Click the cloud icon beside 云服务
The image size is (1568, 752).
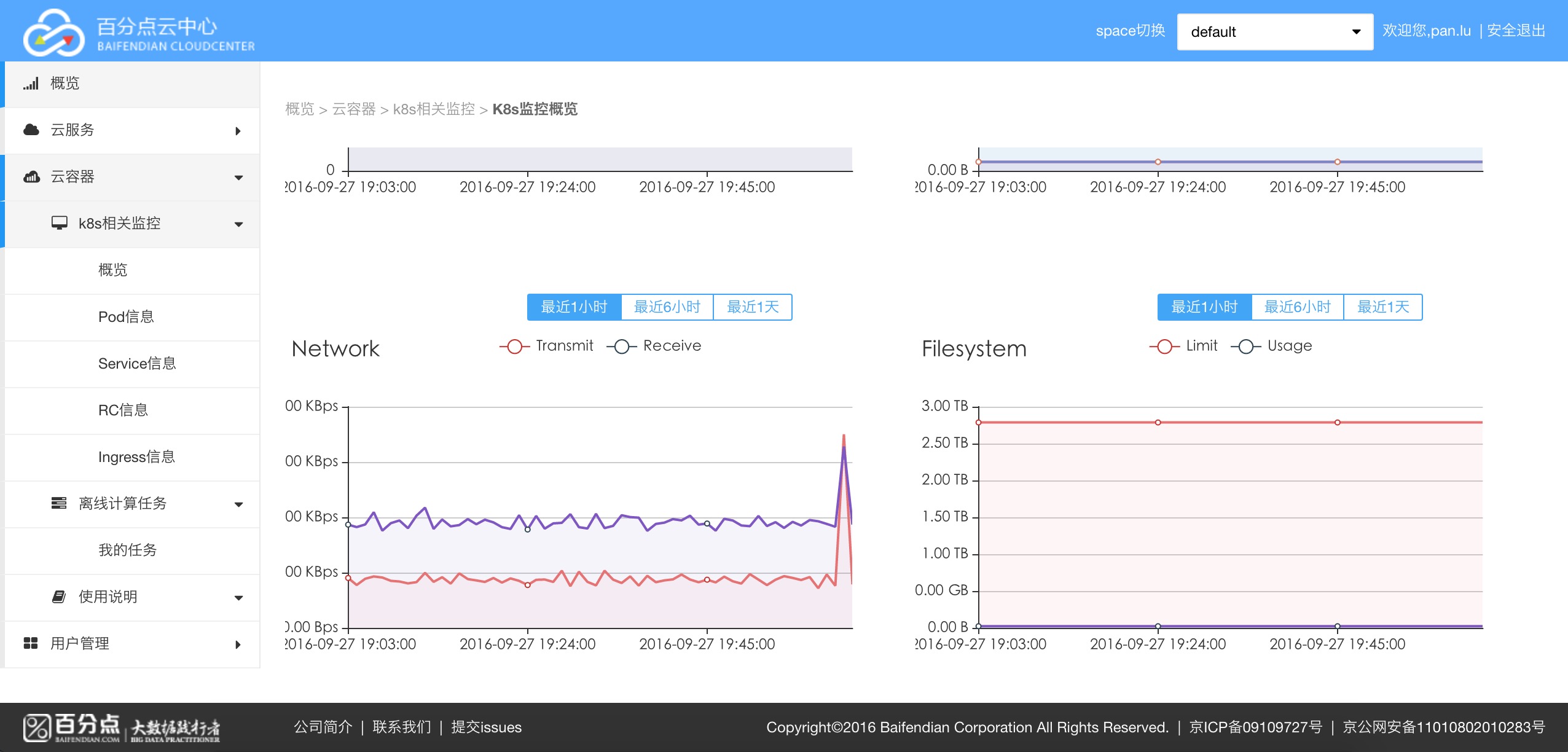pos(31,130)
